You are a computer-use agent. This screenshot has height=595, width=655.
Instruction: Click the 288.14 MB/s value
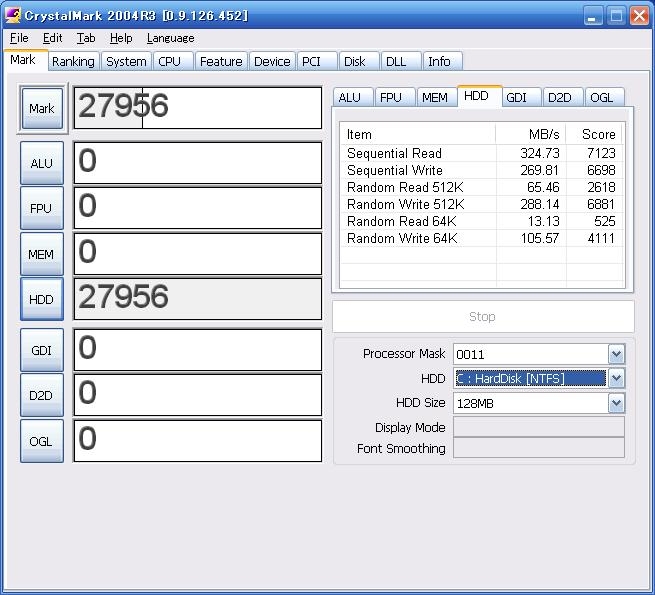pos(540,204)
